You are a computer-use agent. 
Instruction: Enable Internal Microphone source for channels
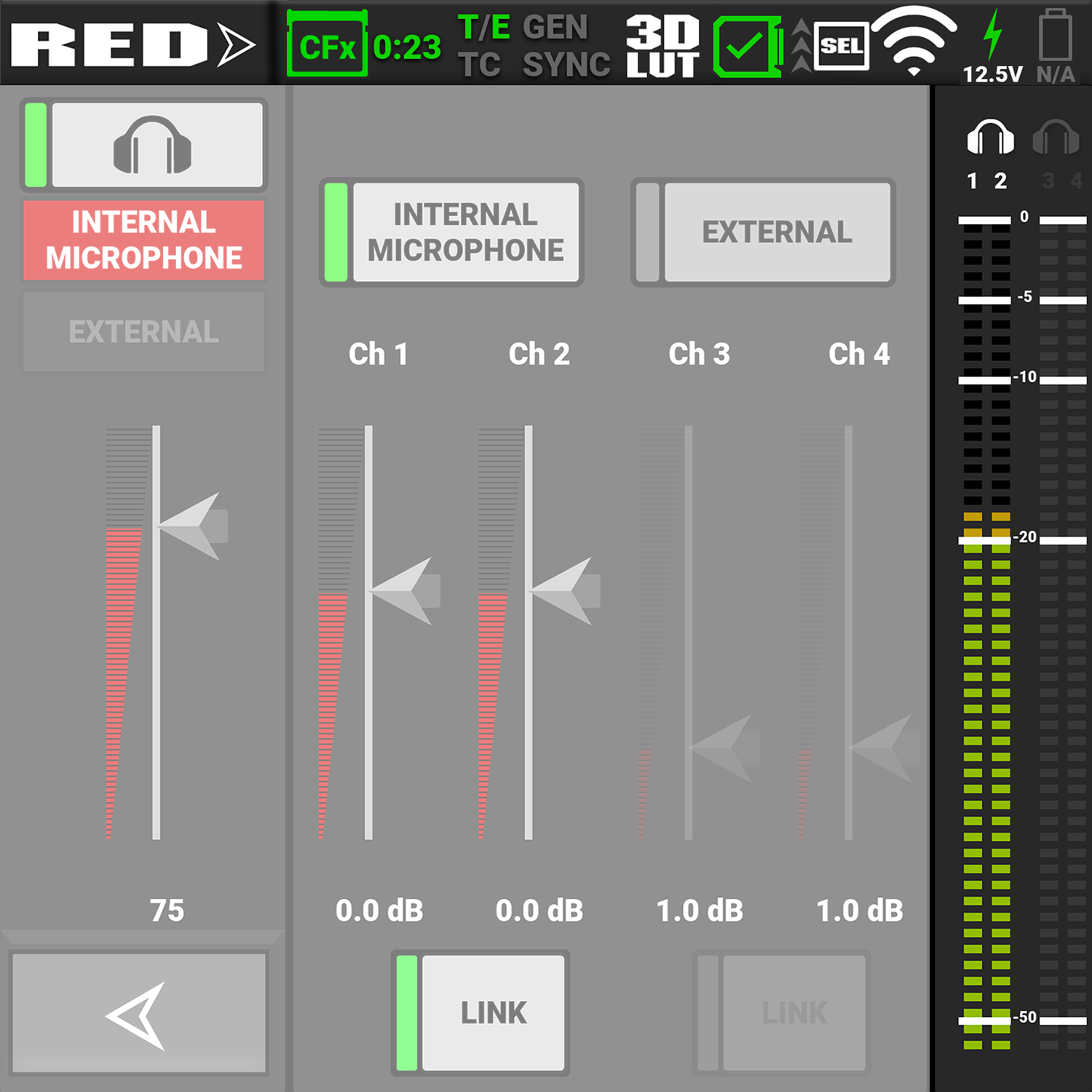(x=451, y=232)
